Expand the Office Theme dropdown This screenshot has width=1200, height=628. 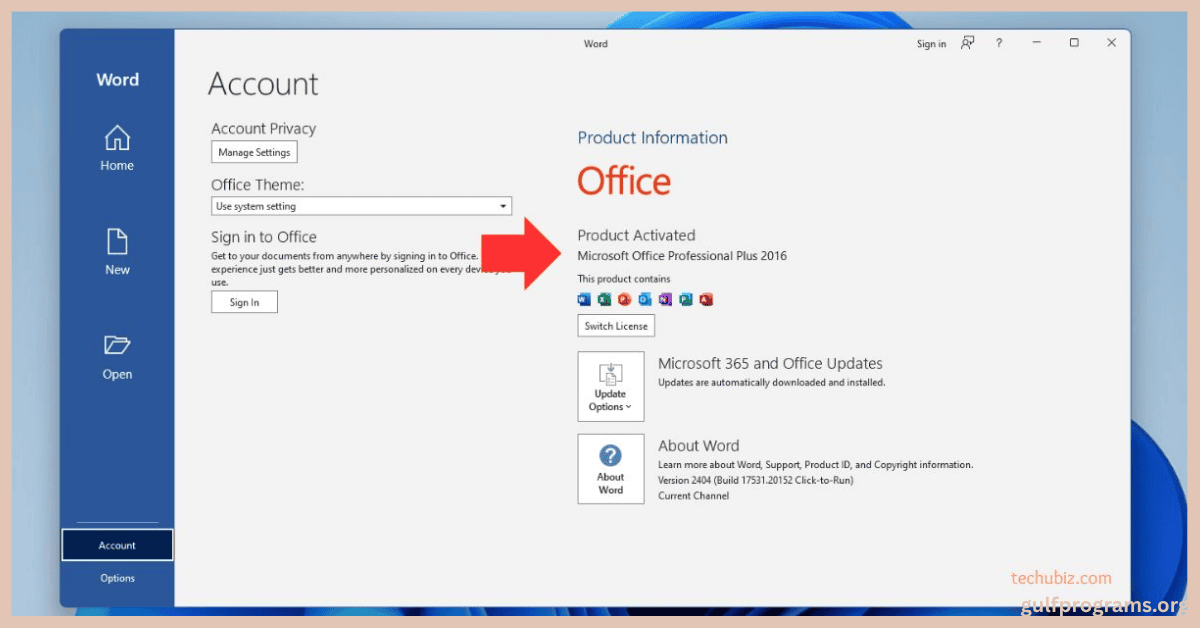coord(361,206)
